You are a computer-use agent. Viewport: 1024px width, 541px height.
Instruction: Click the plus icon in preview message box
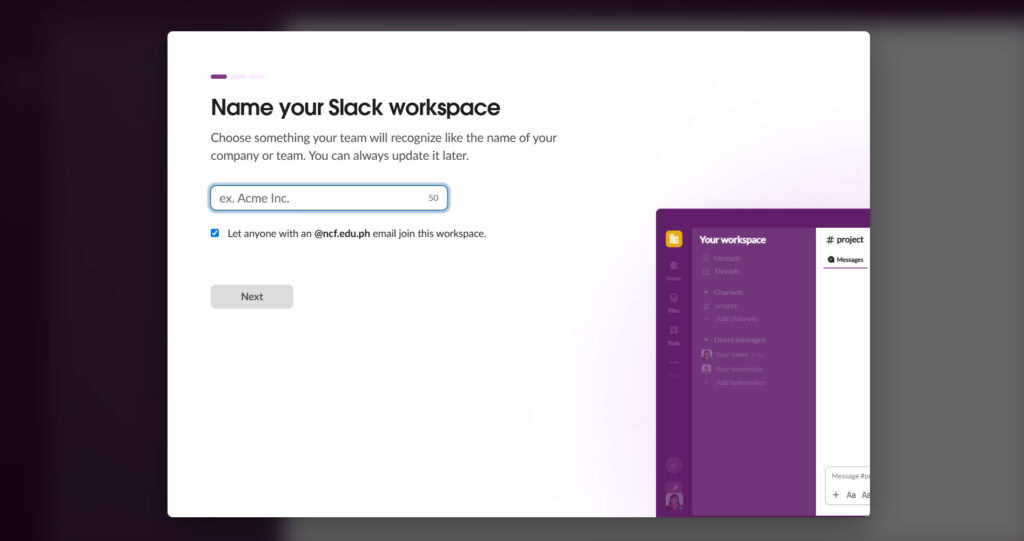(x=836, y=495)
